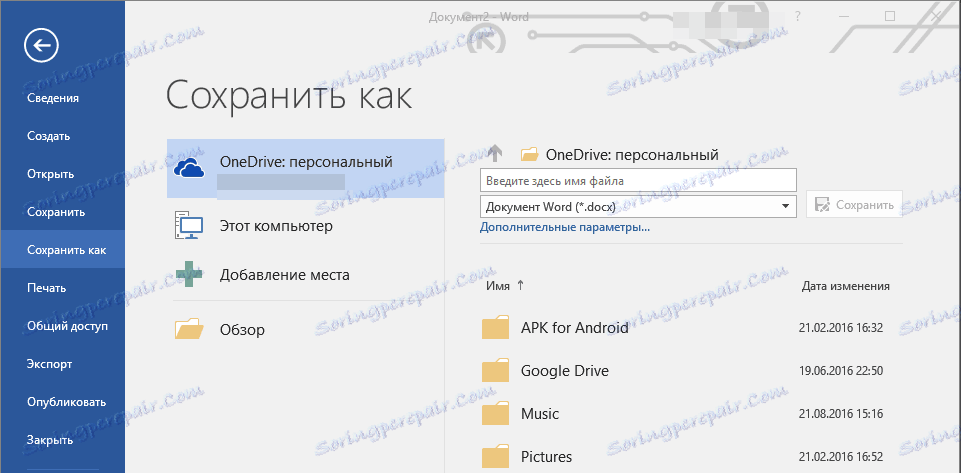961x473 pixels.
Task: Click the file type dropdown arrow
Action: coord(785,206)
